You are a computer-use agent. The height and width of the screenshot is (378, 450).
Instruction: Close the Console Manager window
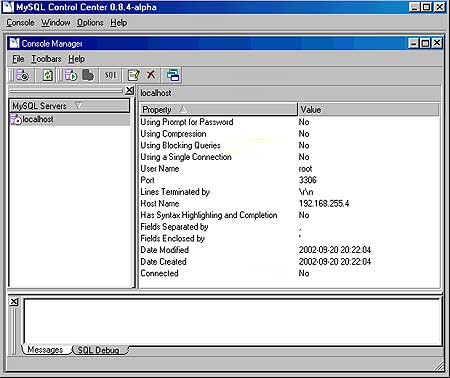437,43
